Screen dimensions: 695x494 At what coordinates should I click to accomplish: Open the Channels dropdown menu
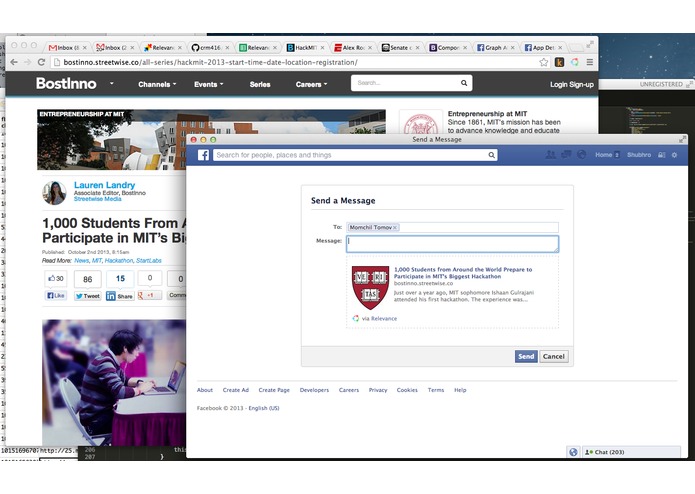[157, 84]
